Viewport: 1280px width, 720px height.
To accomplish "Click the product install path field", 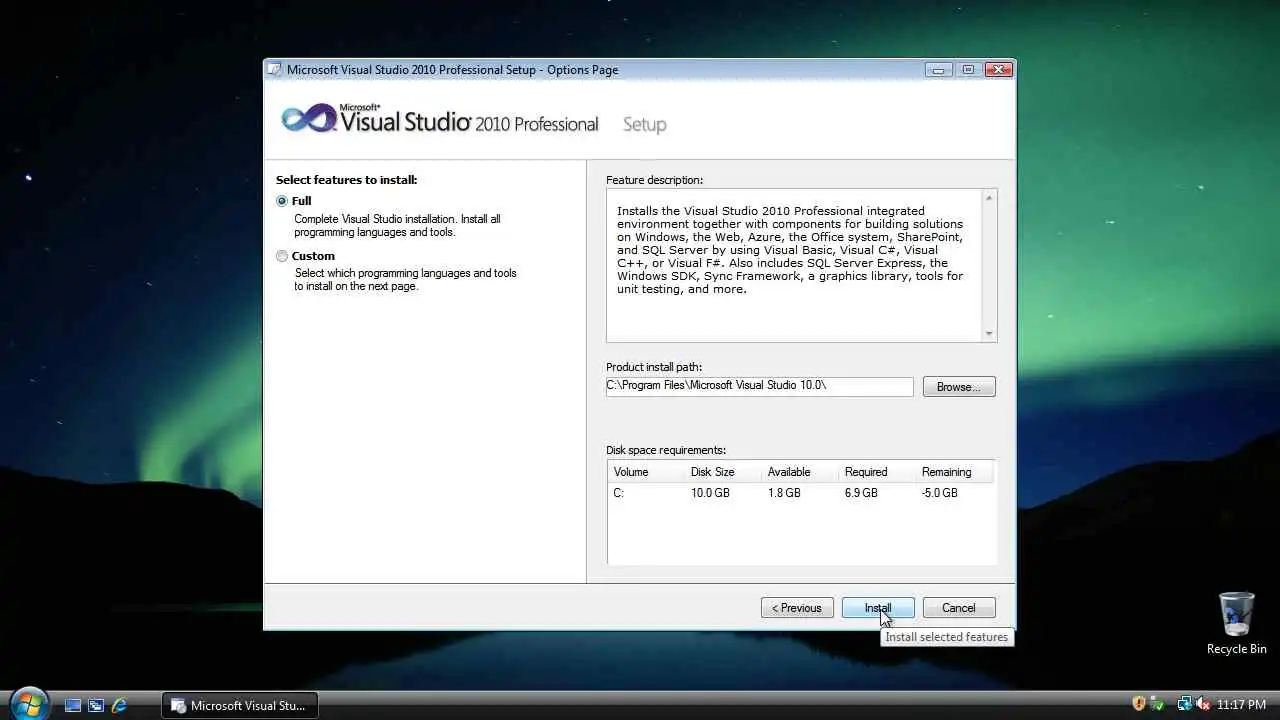I will click(760, 386).
